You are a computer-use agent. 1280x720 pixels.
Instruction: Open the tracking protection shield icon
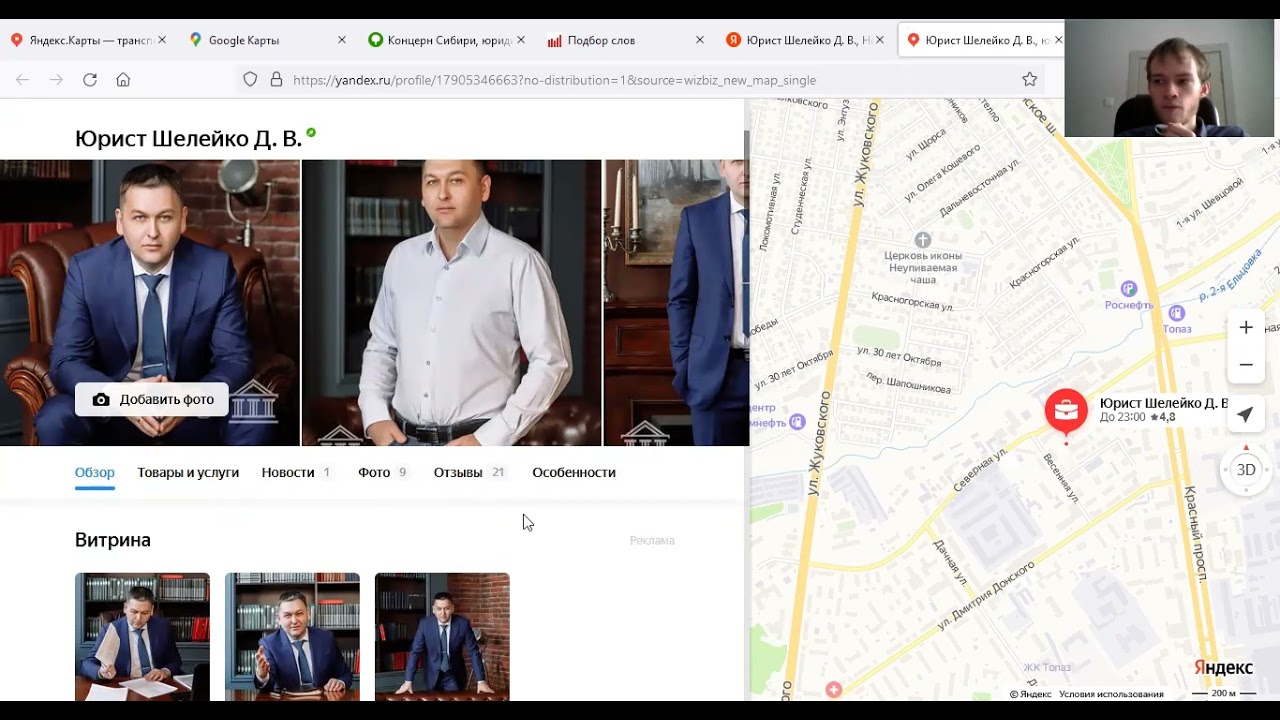pyautogui.click(x=250, y=79)
